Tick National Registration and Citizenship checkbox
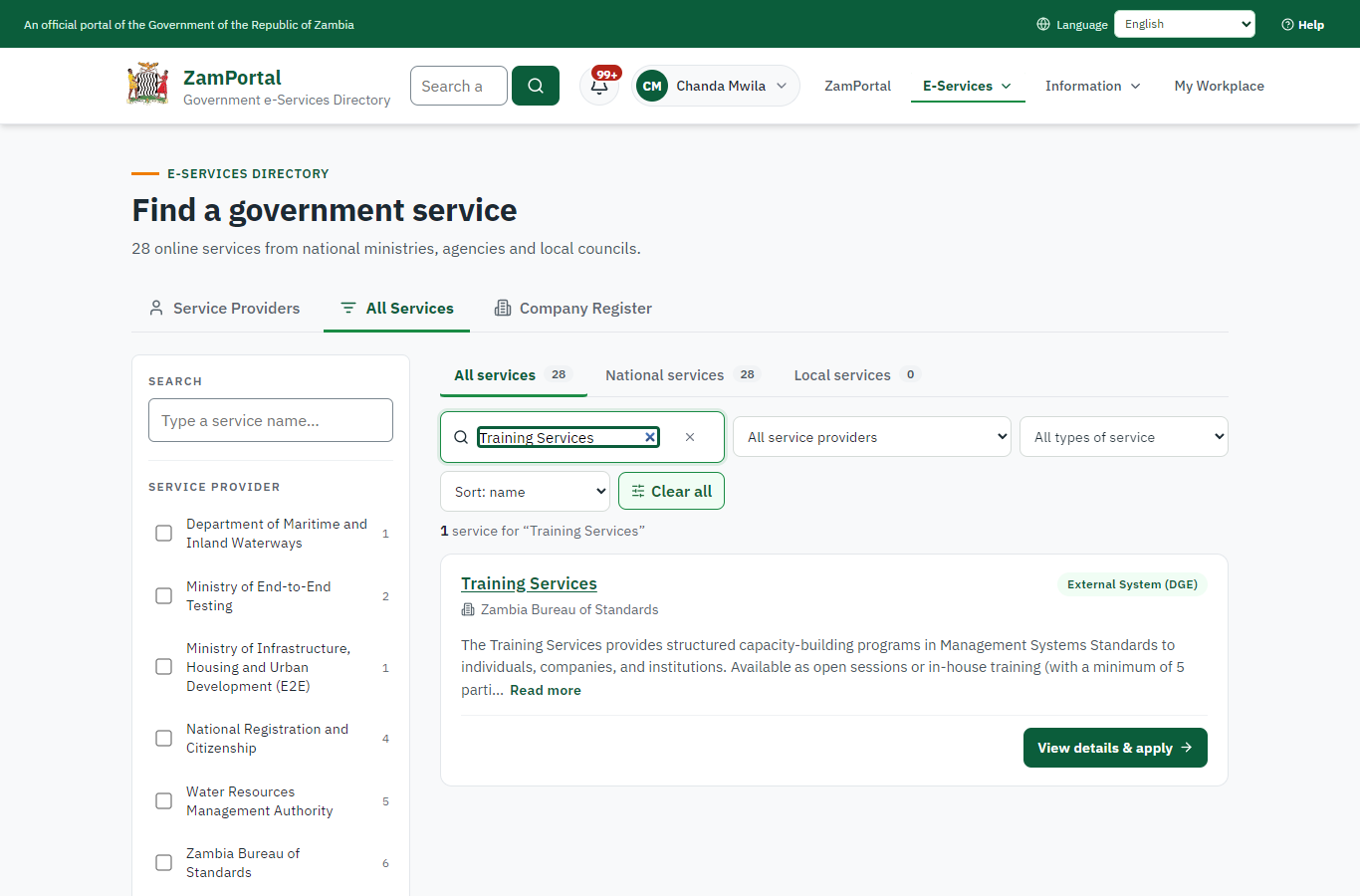Viewport: 1360px width, 896px height. (x=164, y=739)
